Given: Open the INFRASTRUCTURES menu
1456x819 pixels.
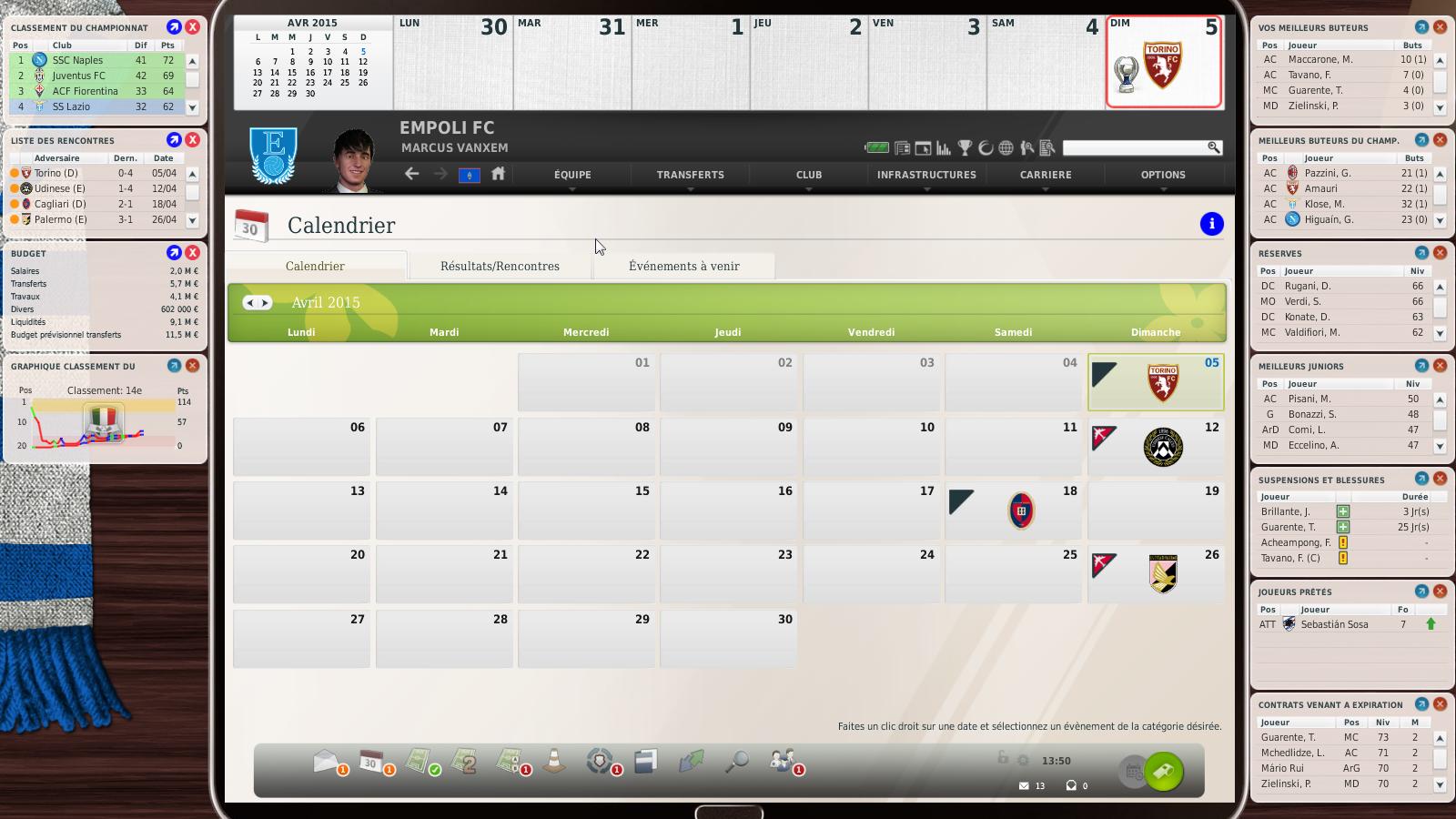Looking at the screenshot, I should coord(926,175).
